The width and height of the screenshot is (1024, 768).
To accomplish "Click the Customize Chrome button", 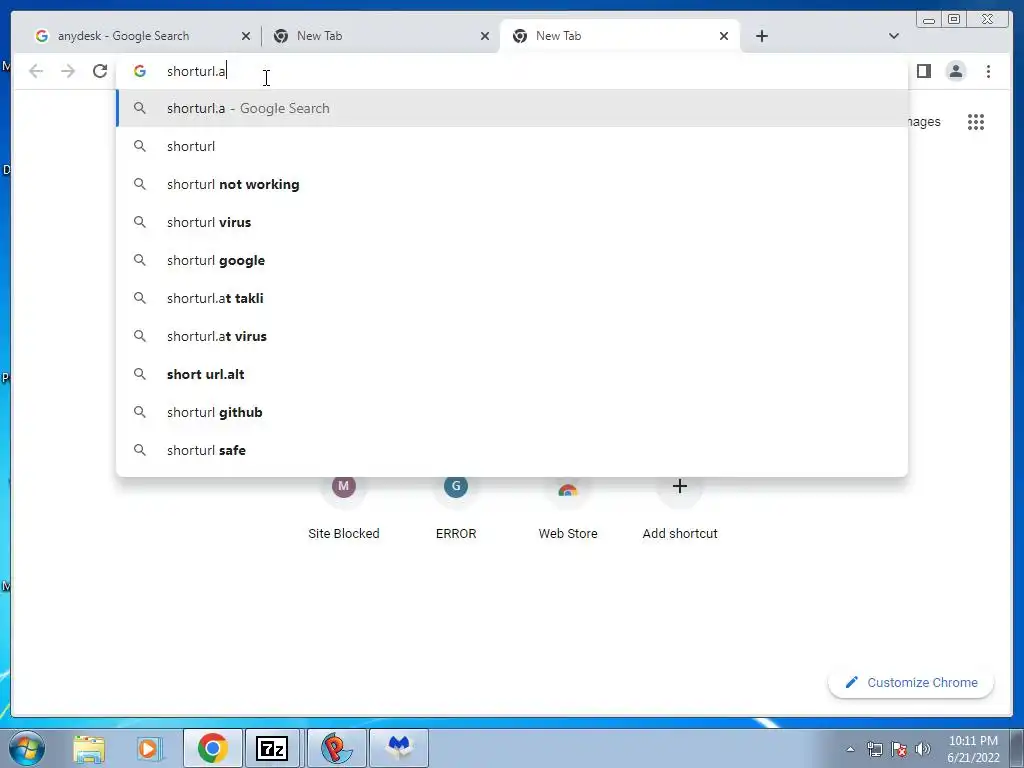I will (911, 682).
